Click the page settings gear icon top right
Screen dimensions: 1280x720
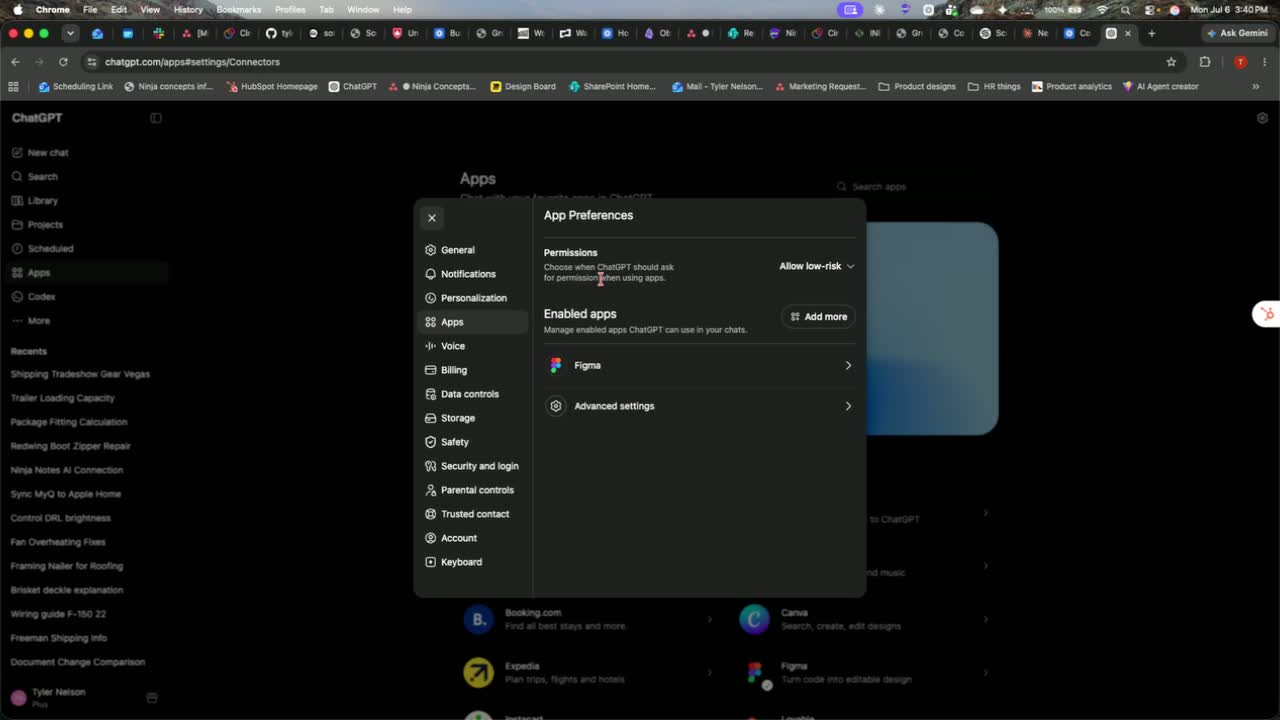tap(1262, 118)
